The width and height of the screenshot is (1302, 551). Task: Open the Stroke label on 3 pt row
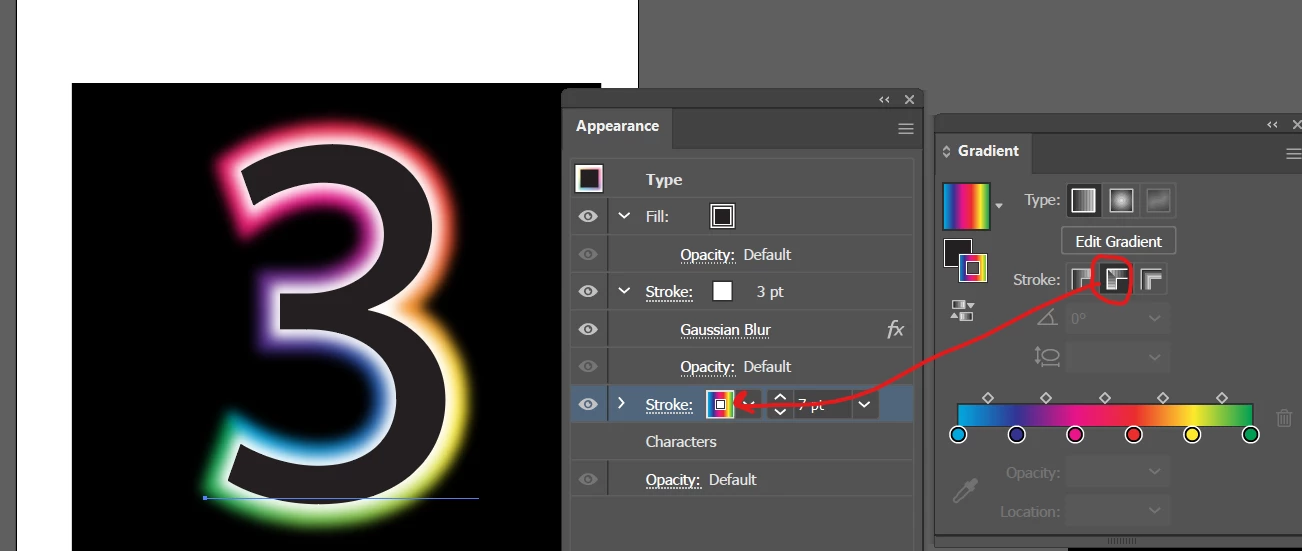coord(669,291)
